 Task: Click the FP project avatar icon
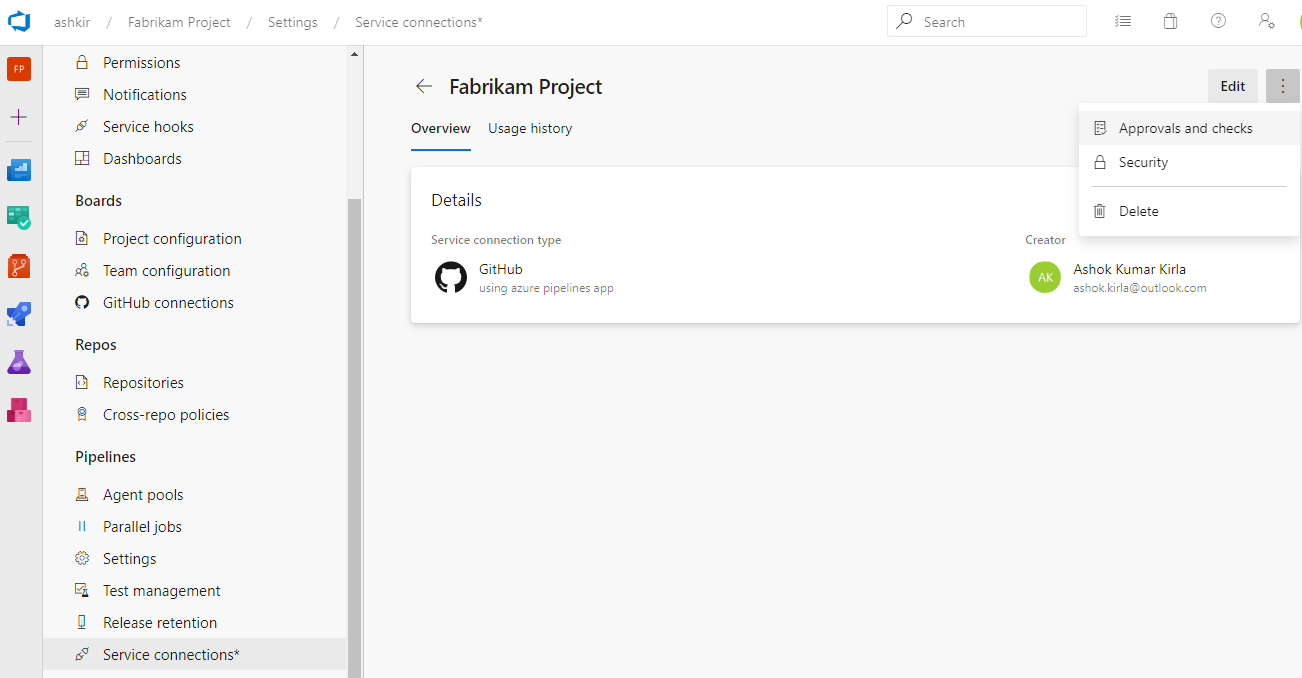[18, 69]
